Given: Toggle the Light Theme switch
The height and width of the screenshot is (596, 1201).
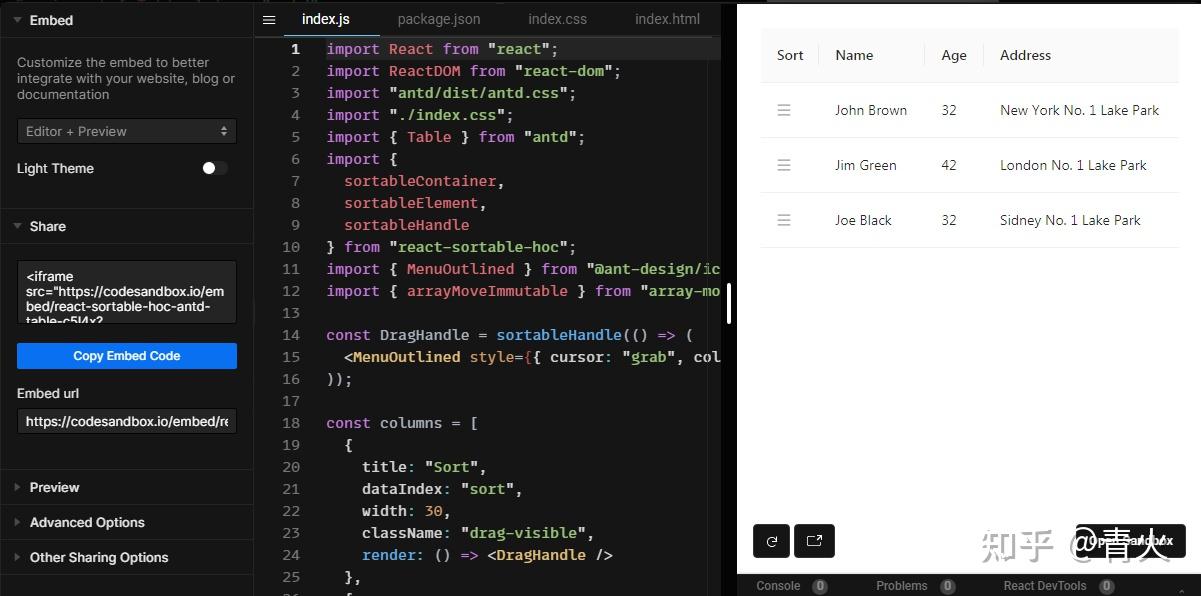Looking at the screenshot, I should [214, 168].
